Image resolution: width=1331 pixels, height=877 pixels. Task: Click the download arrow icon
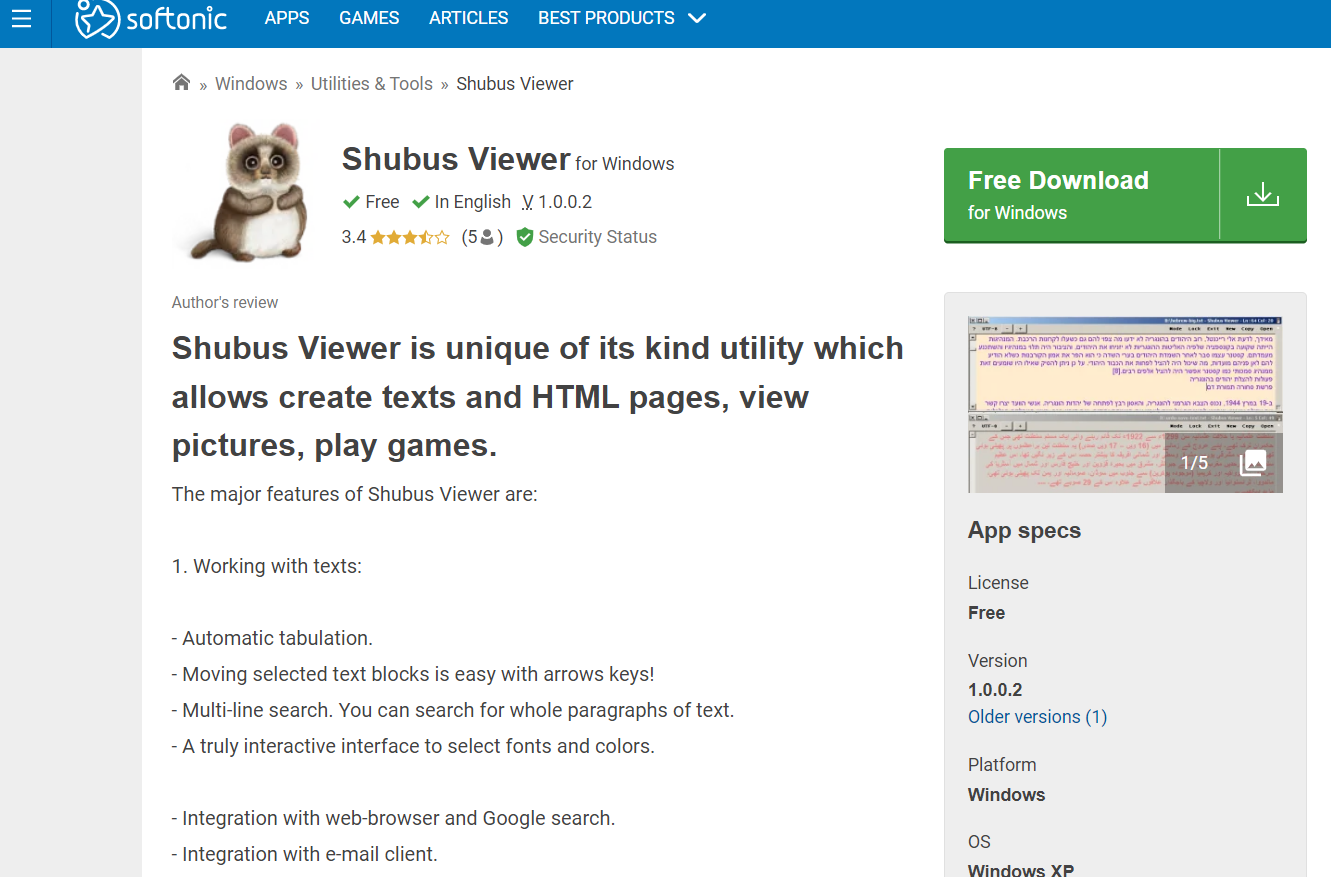pos(1263,194)
